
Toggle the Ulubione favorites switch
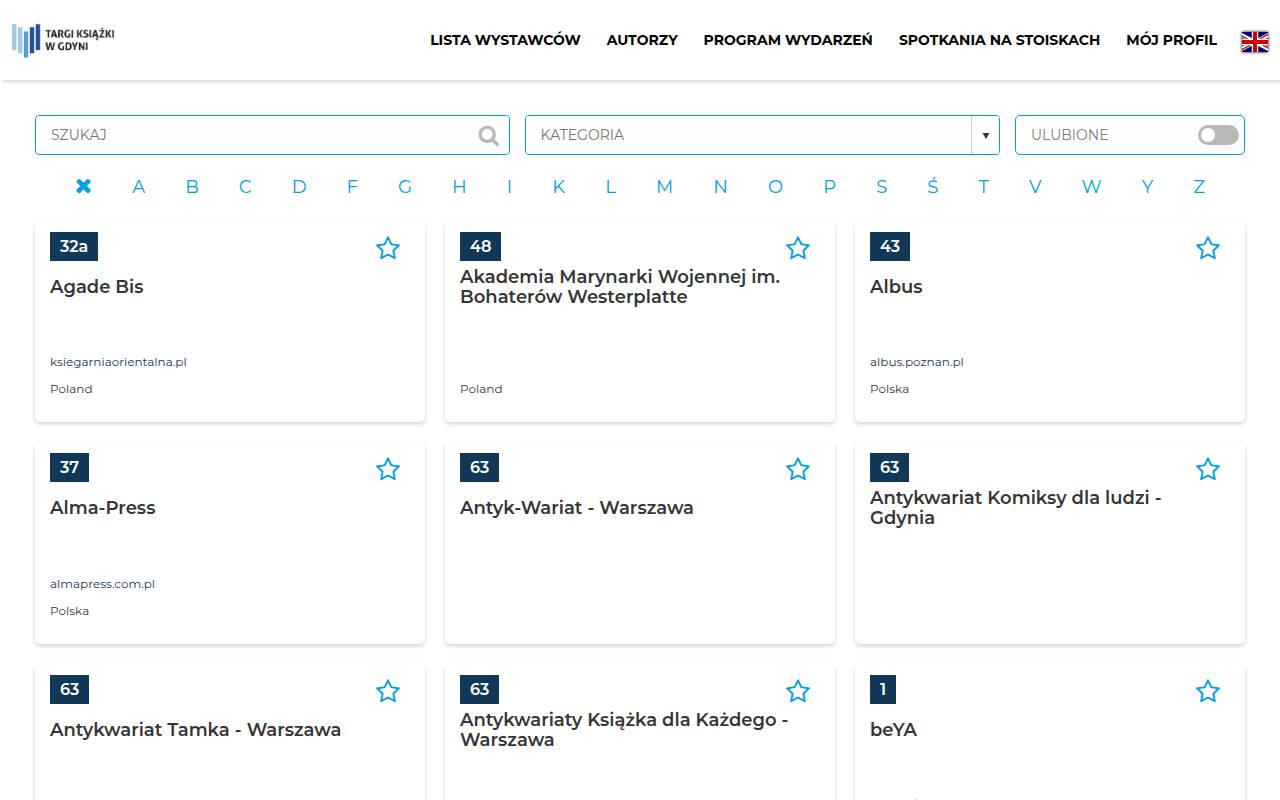click(1218, 135)
